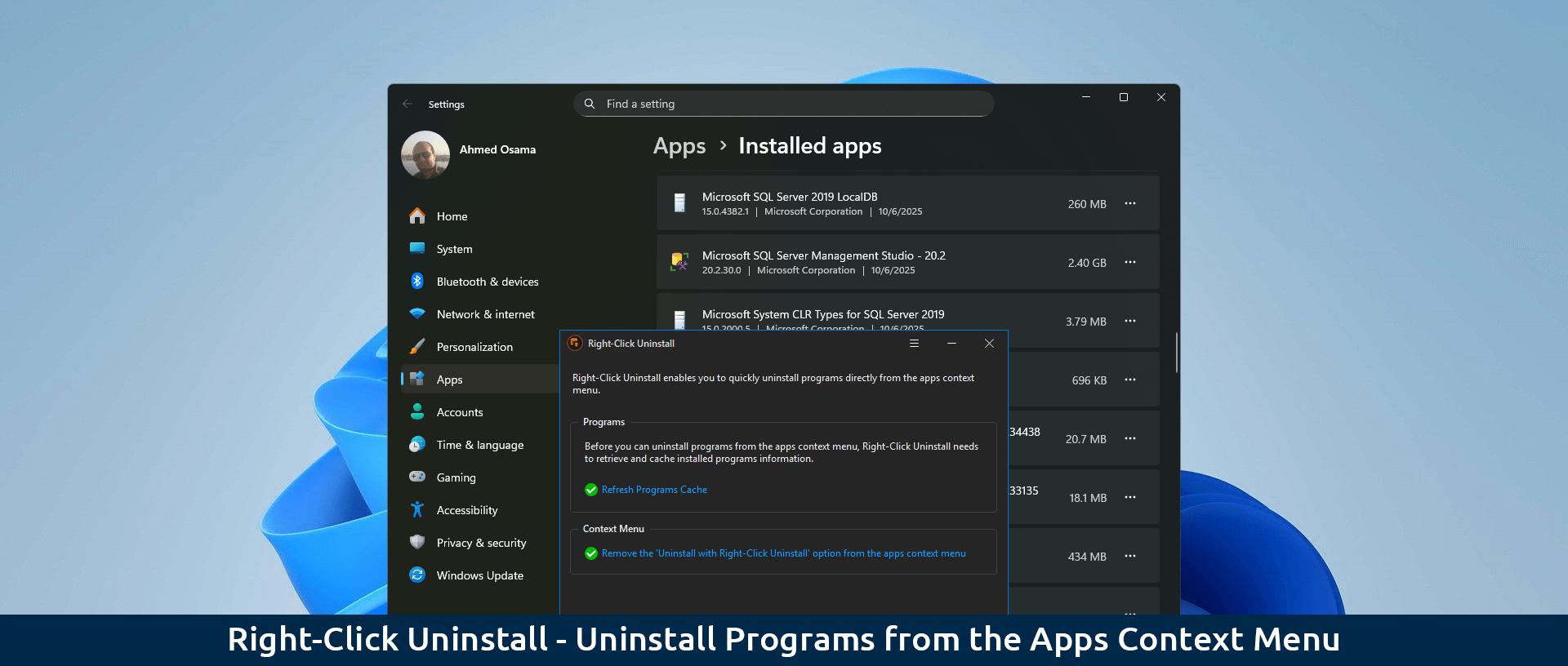This screenshot has width=1568, height=666.
Task: Click the Gaming controller icon
Action: 417,477
